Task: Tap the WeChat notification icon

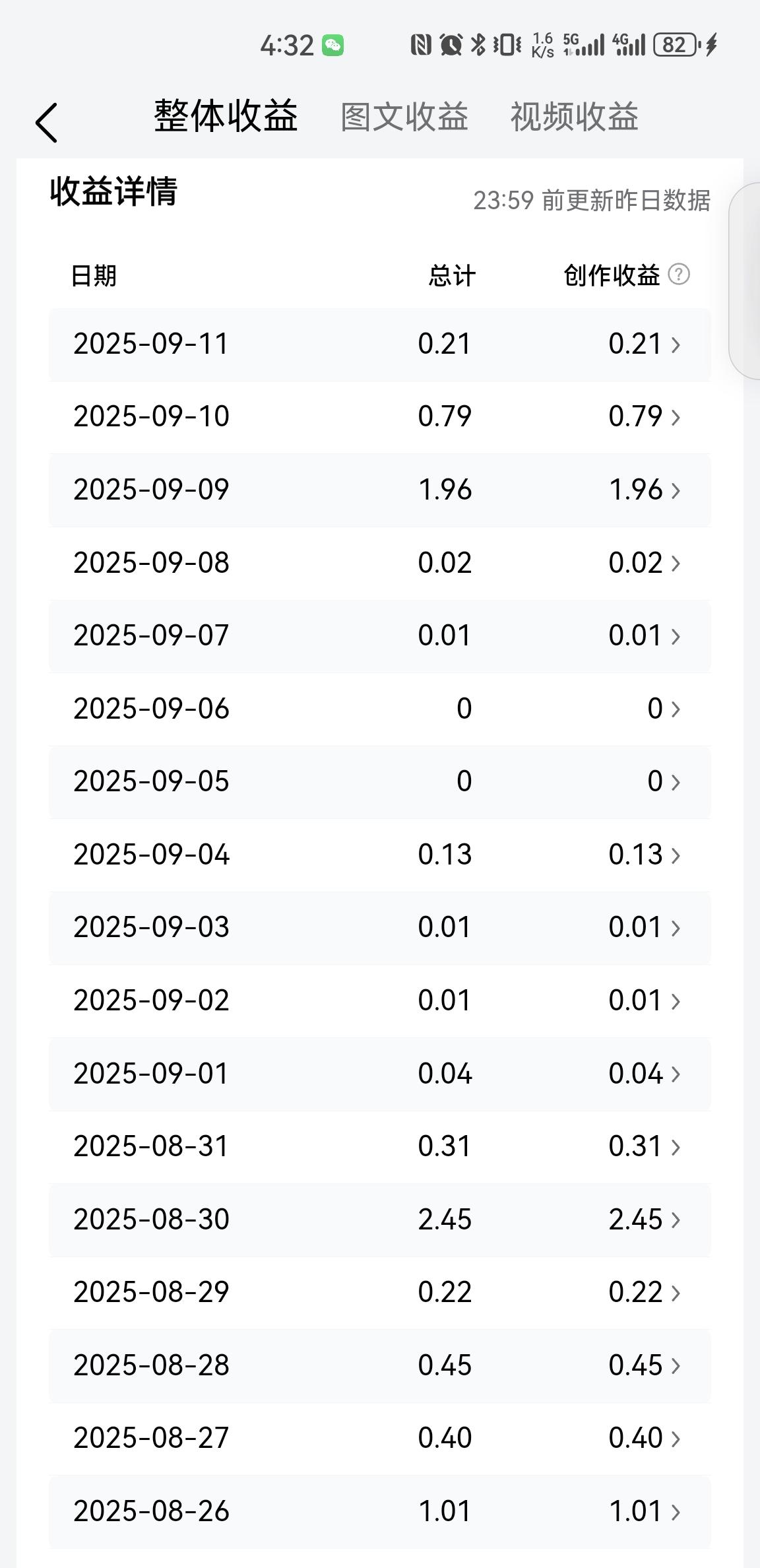Action: [332, 46]
